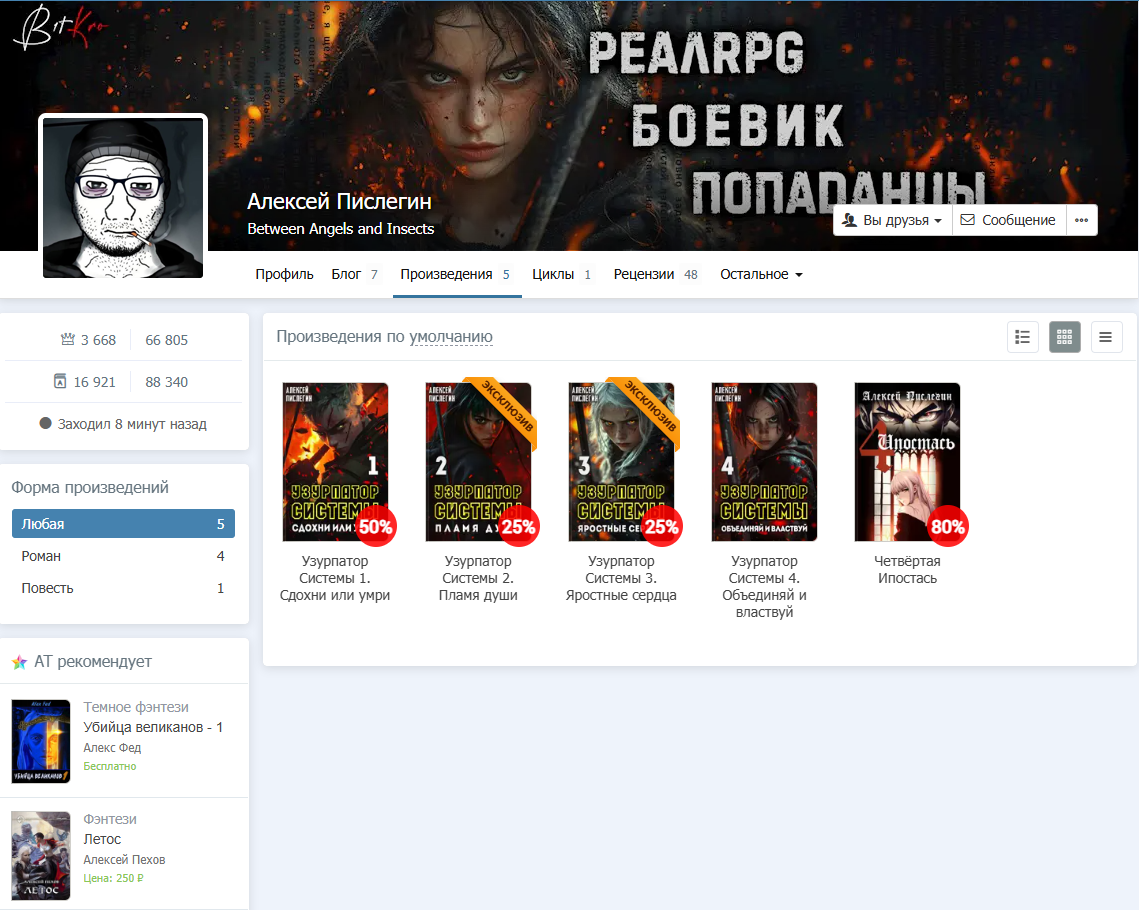Open Узурпатор Системы 3 book cover
The image size is (1139, 910).
621,462
